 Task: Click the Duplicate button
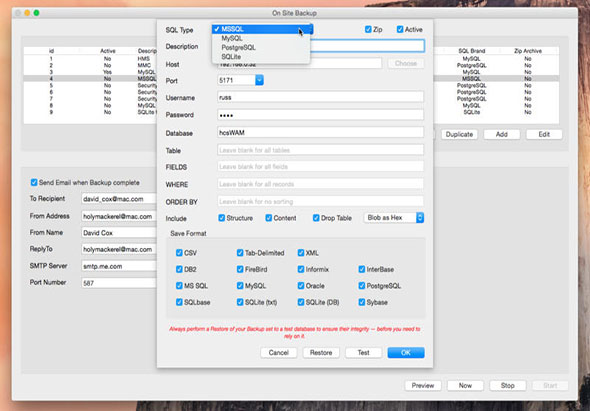[459, 134]
